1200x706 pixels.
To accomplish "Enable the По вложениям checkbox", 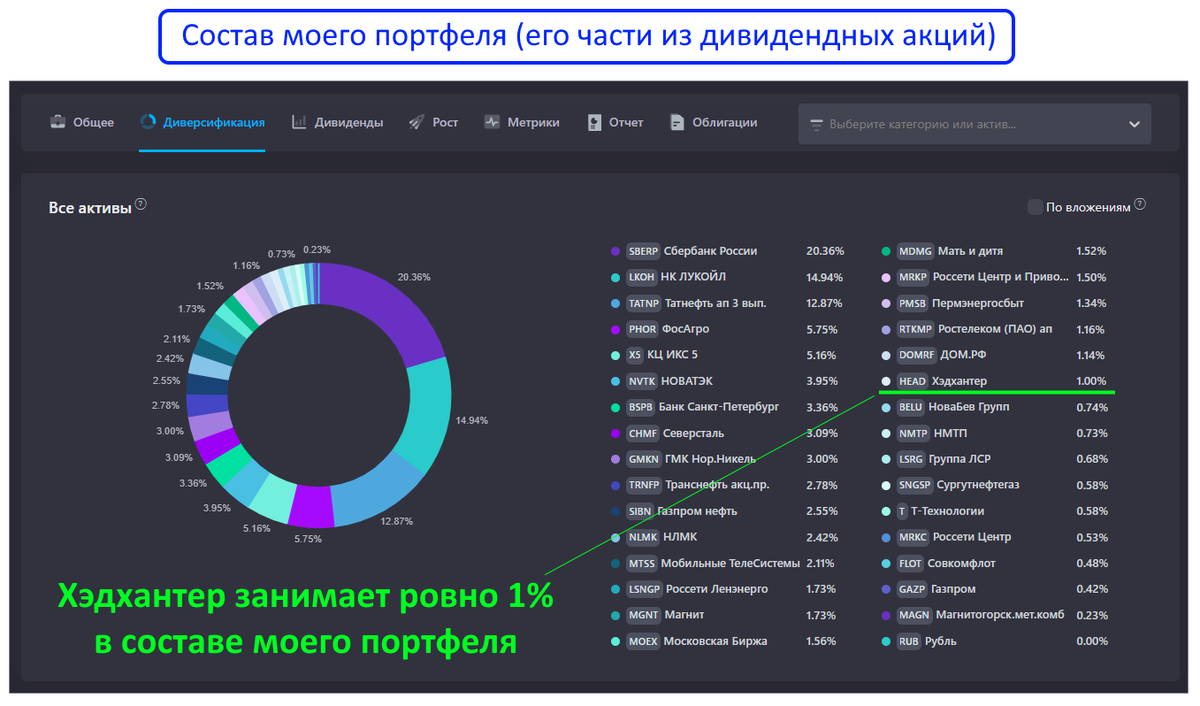I will tap(1035, 207).
